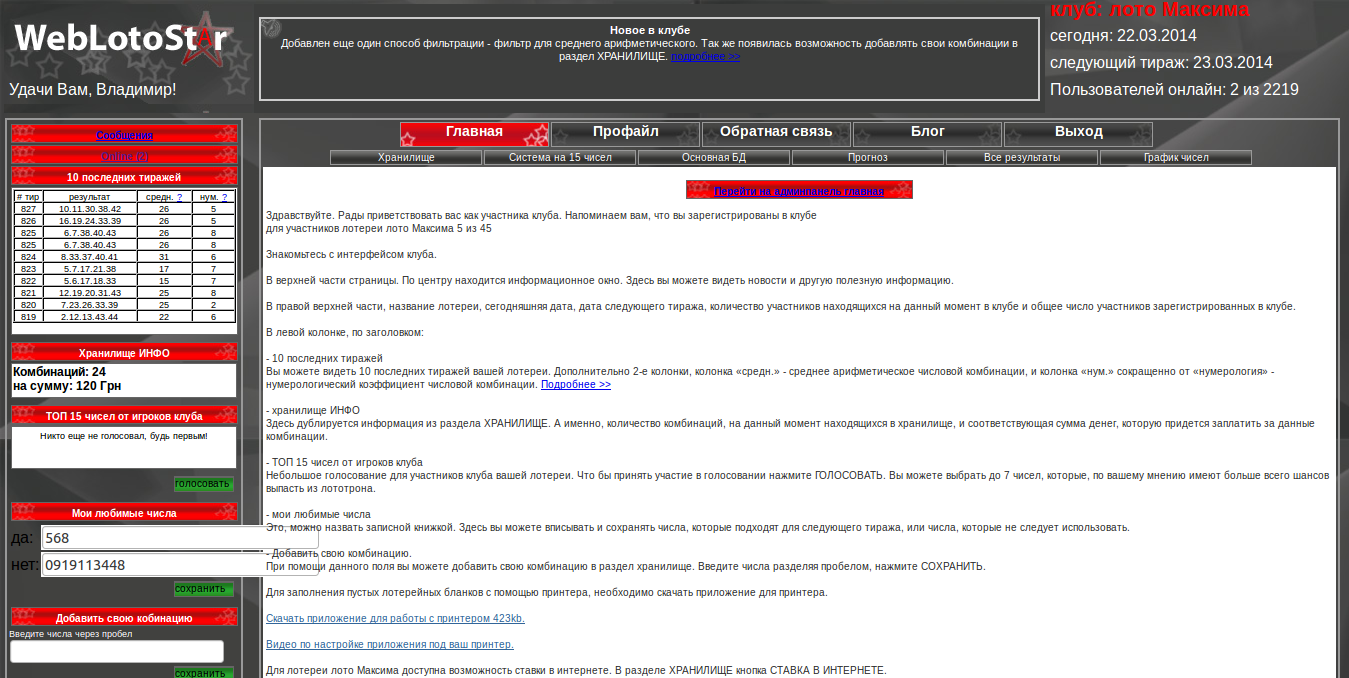Screen dimensions: 1349x678
Task: Click the на сумму: 120 Грн text
Action: 66,386
